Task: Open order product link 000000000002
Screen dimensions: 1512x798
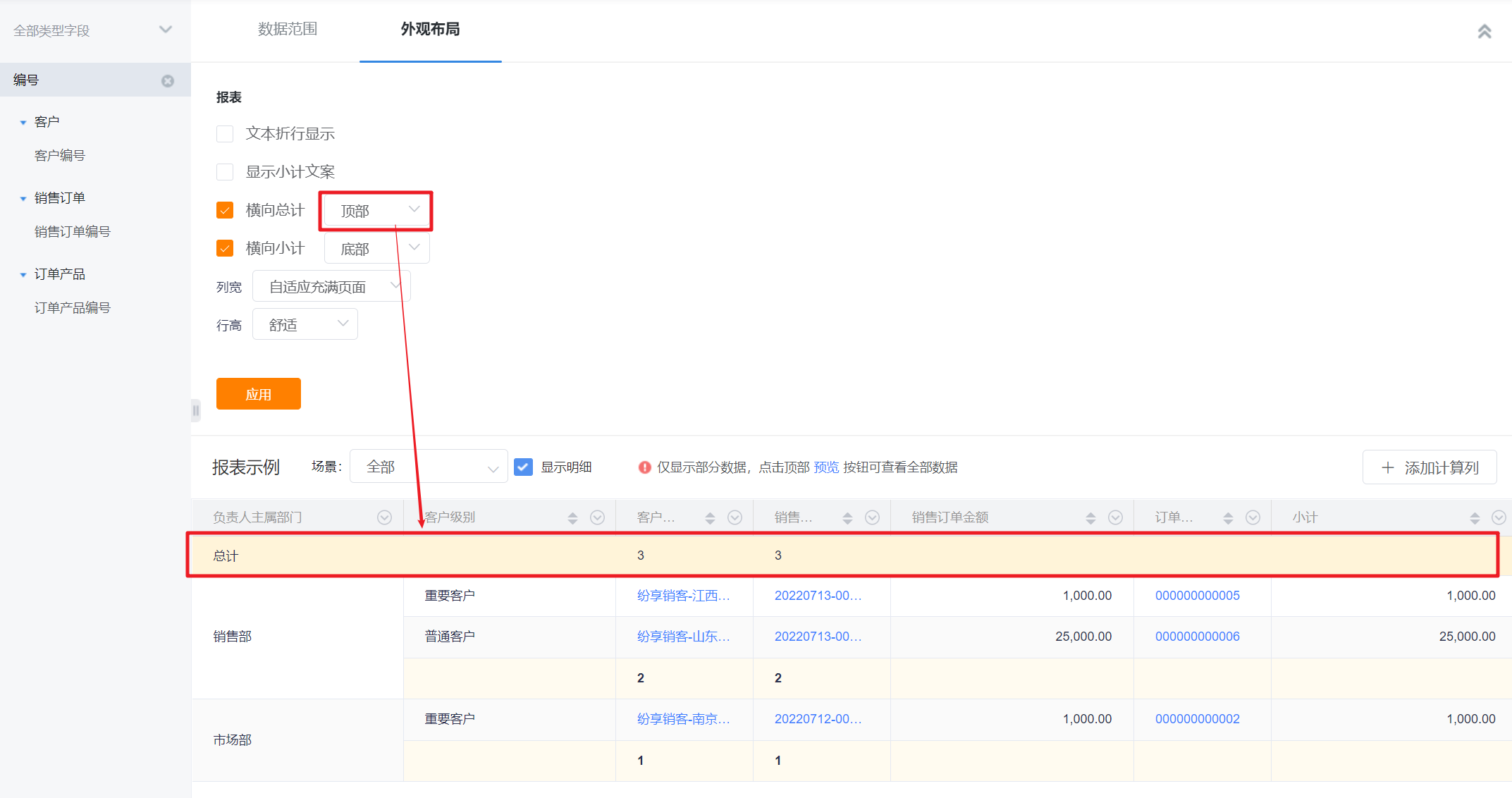Action: [x=1197, y=719]
